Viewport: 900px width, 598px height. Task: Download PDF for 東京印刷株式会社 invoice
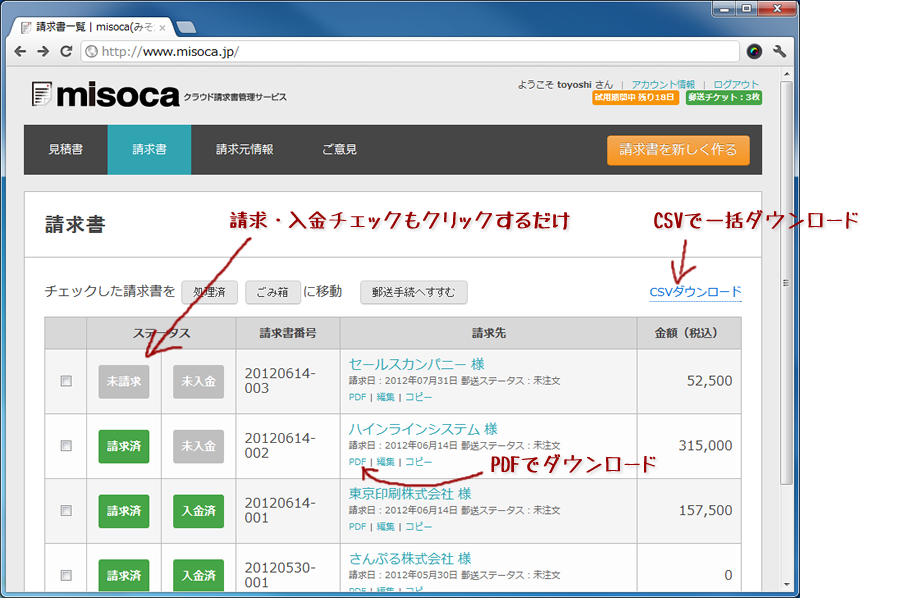[357, 527]
